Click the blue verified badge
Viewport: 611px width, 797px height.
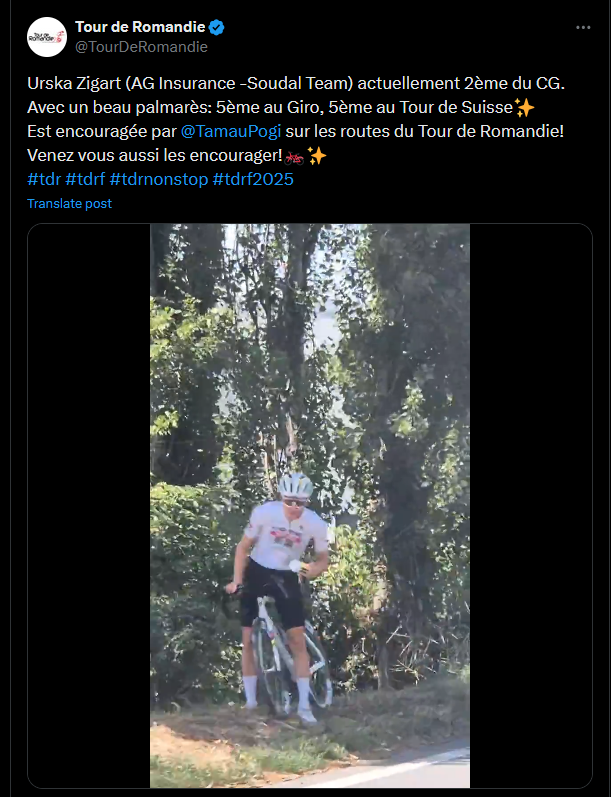tap(216, 27)
